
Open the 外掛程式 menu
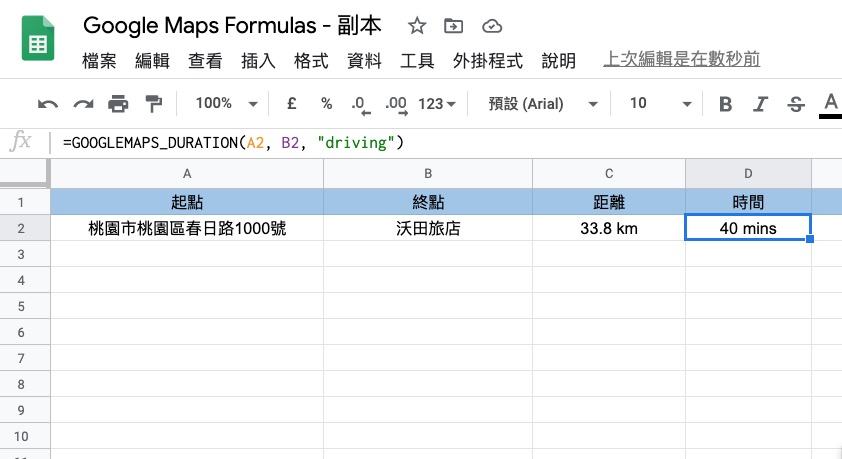(488, 61)
